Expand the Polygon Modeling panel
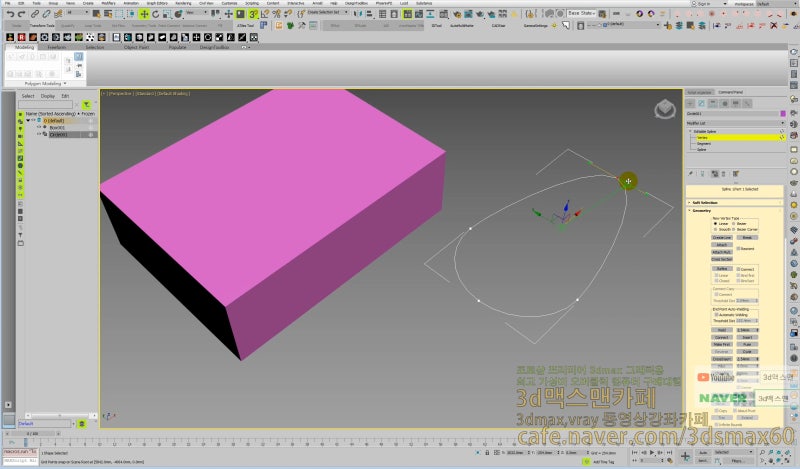Viewport: 800px width, 469px height. click(x=43, y=83)
